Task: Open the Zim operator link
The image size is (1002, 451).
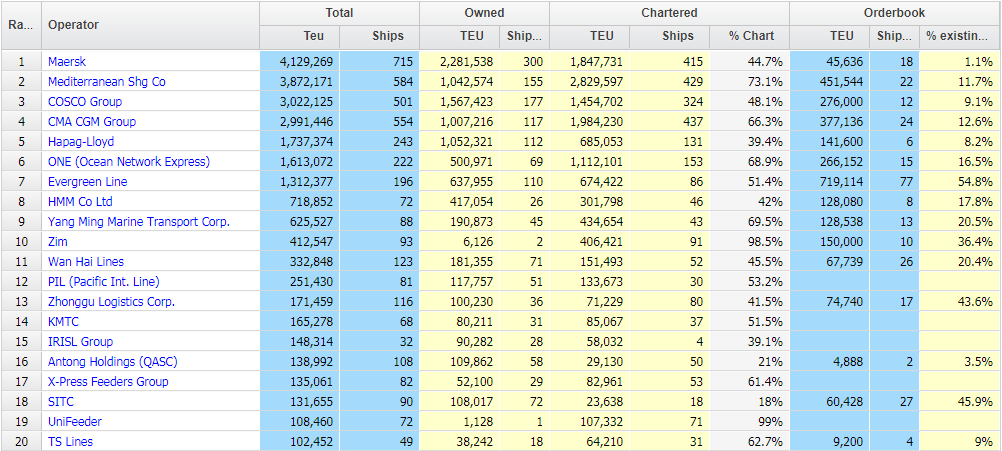Action: (58, 241)
